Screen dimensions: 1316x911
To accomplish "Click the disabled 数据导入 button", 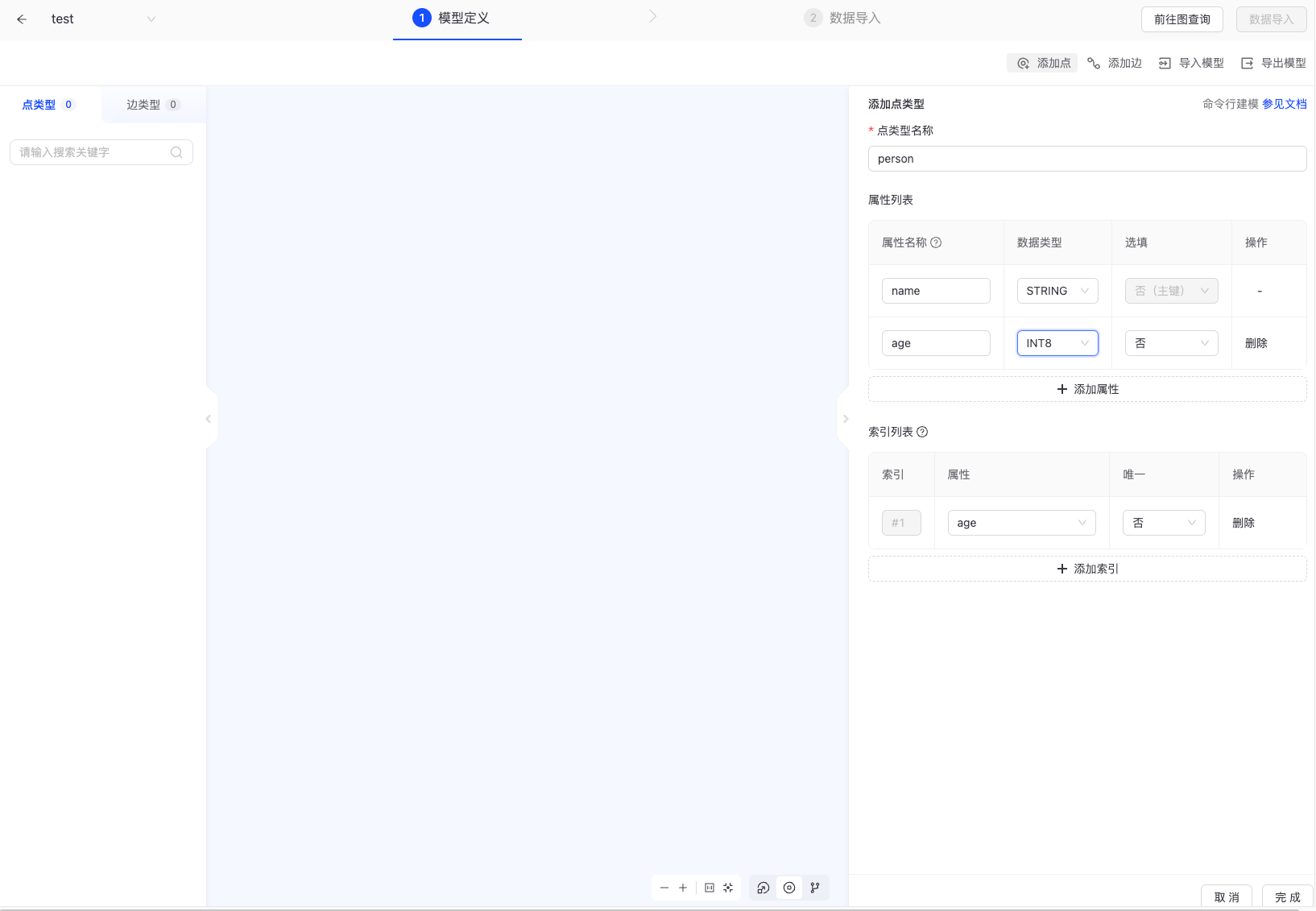I will point(1271,19).
